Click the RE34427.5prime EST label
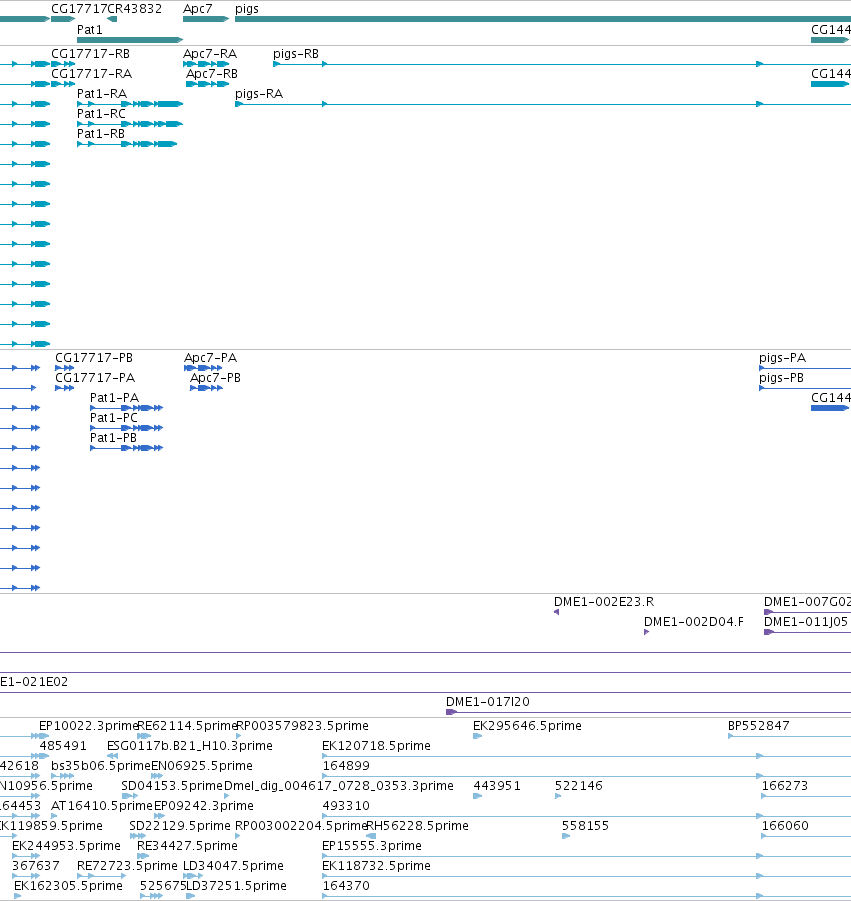The width and height of the screenshot is (851, 901). tap(187, 846)
